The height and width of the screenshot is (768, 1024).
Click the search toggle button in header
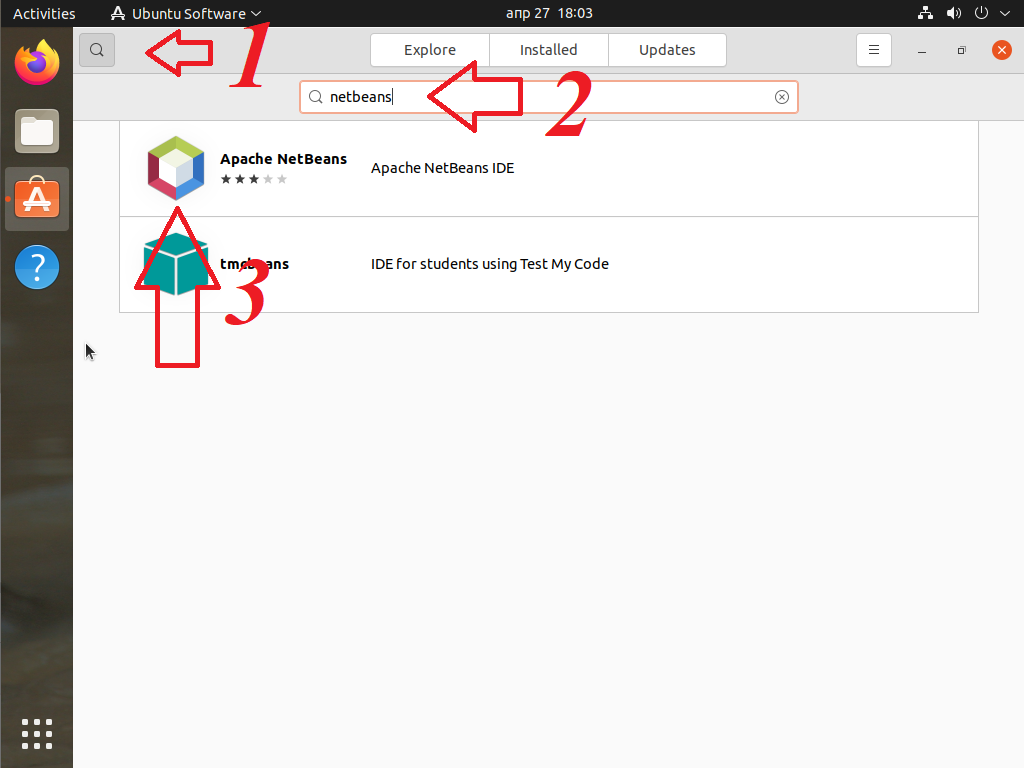[x=97, y=50]
